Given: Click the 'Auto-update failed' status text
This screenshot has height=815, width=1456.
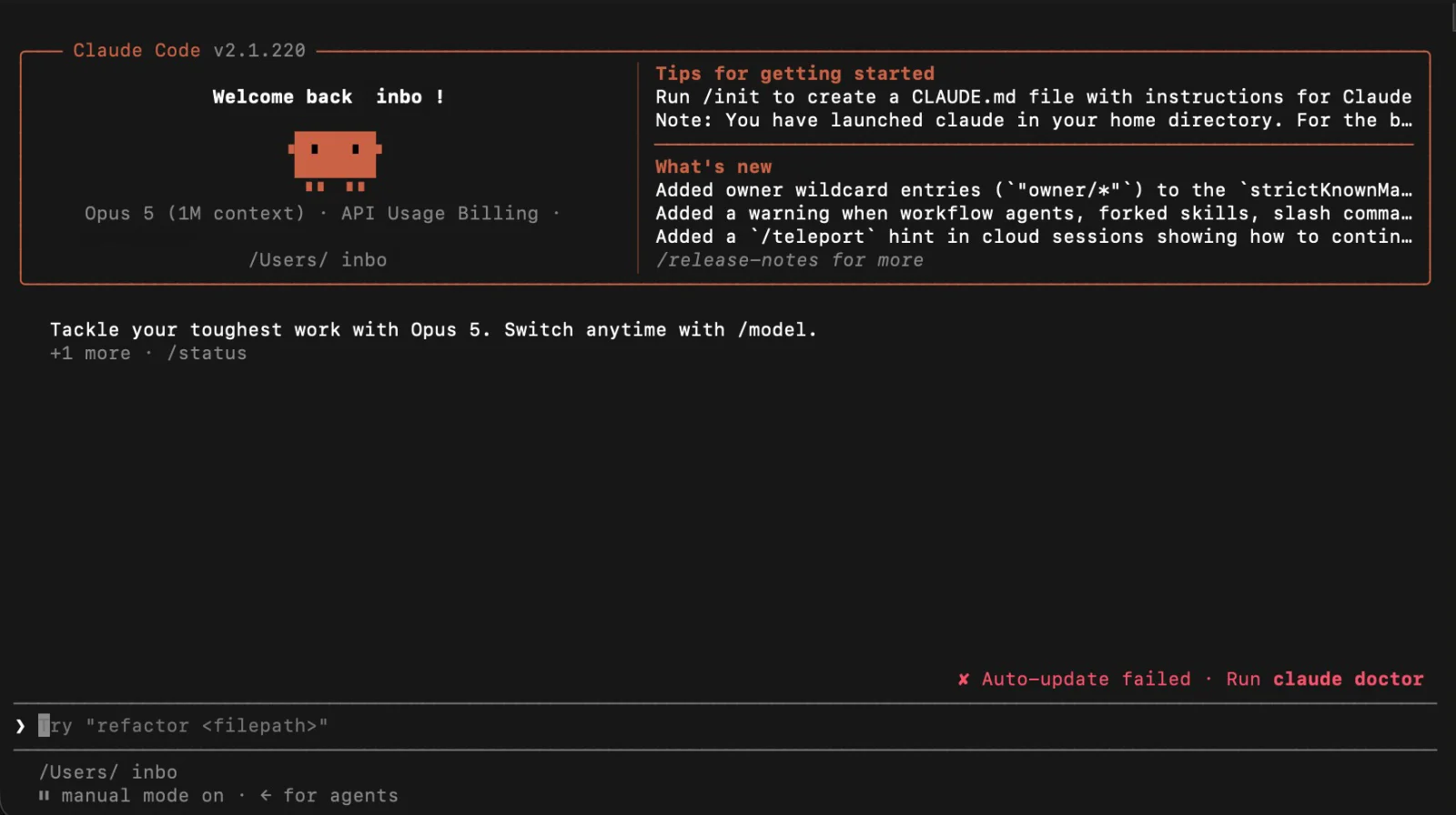Looking at the screenshot, I should click(x=1087, y=679).
